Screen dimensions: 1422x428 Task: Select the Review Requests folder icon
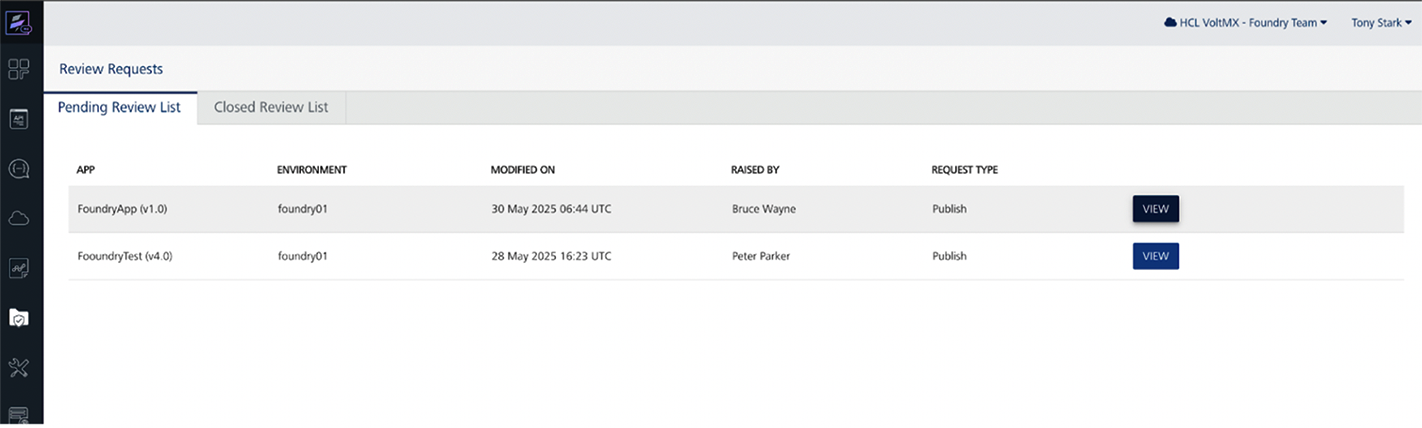(19, 318)
